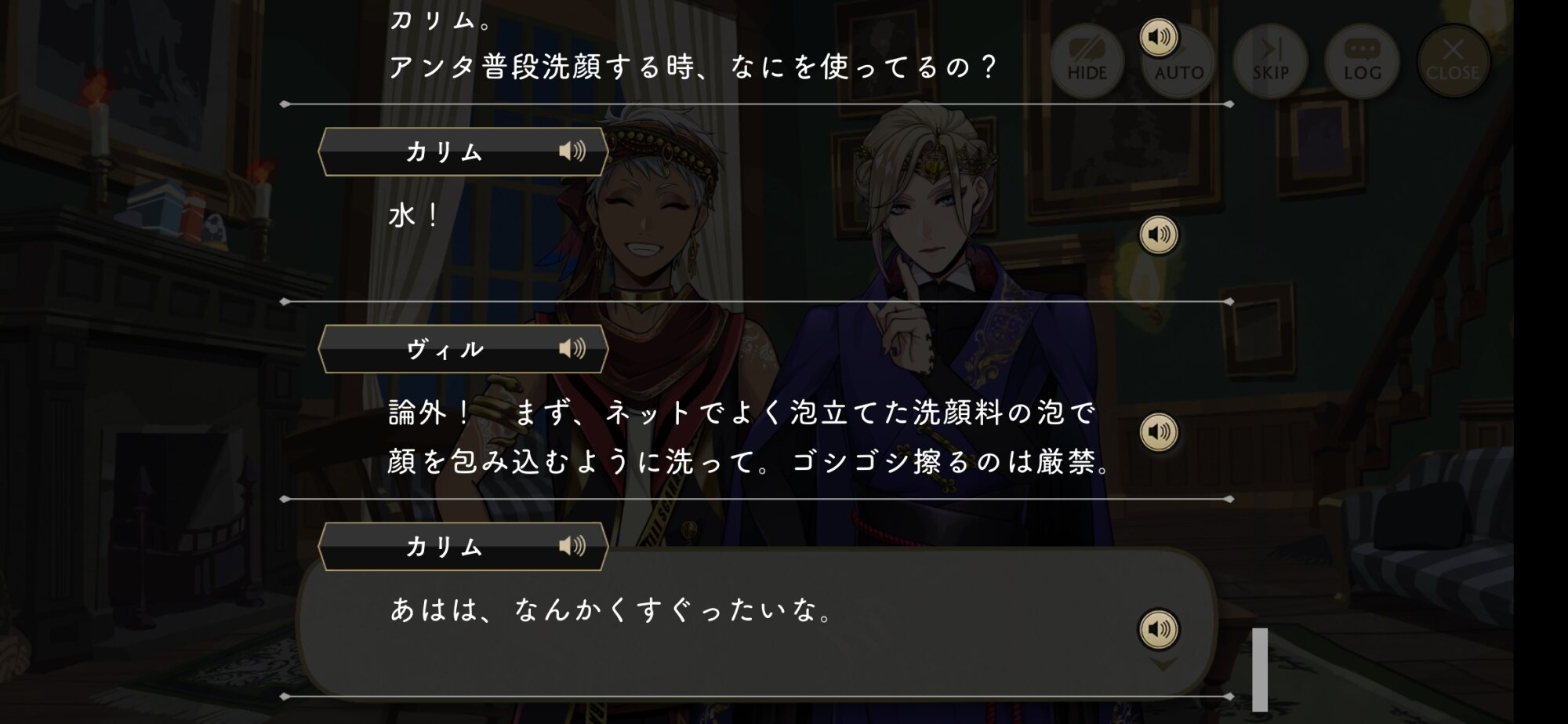The width and height of the screenshot is (1568, 724).
Task: Tap speaker icon on first カリム name tag
Action: click(x=572, y=151)
